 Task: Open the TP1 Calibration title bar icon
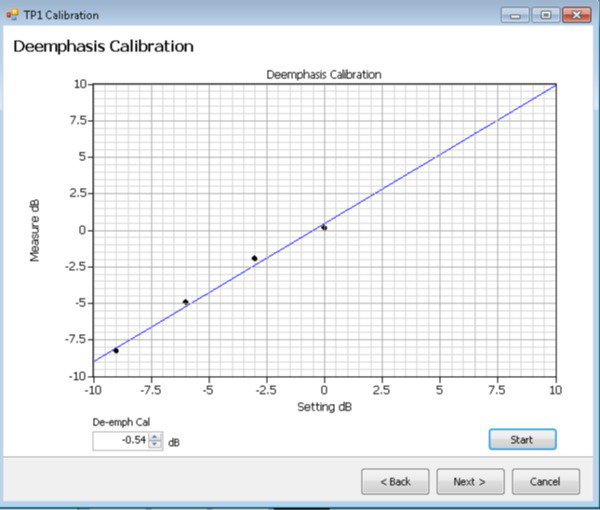coord(12,15)
